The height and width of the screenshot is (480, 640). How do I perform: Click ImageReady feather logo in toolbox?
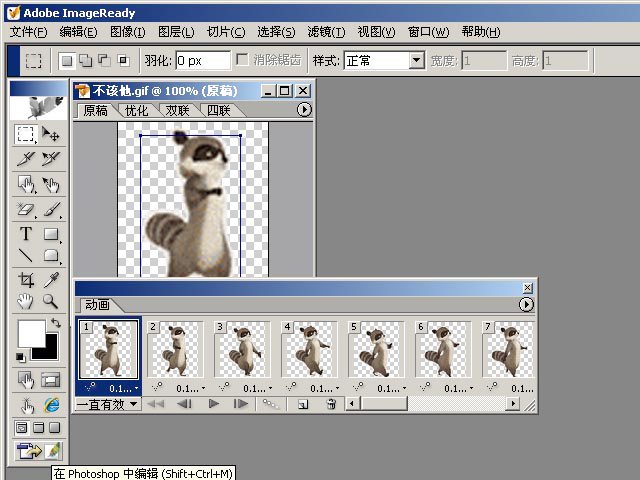[39, 107]
